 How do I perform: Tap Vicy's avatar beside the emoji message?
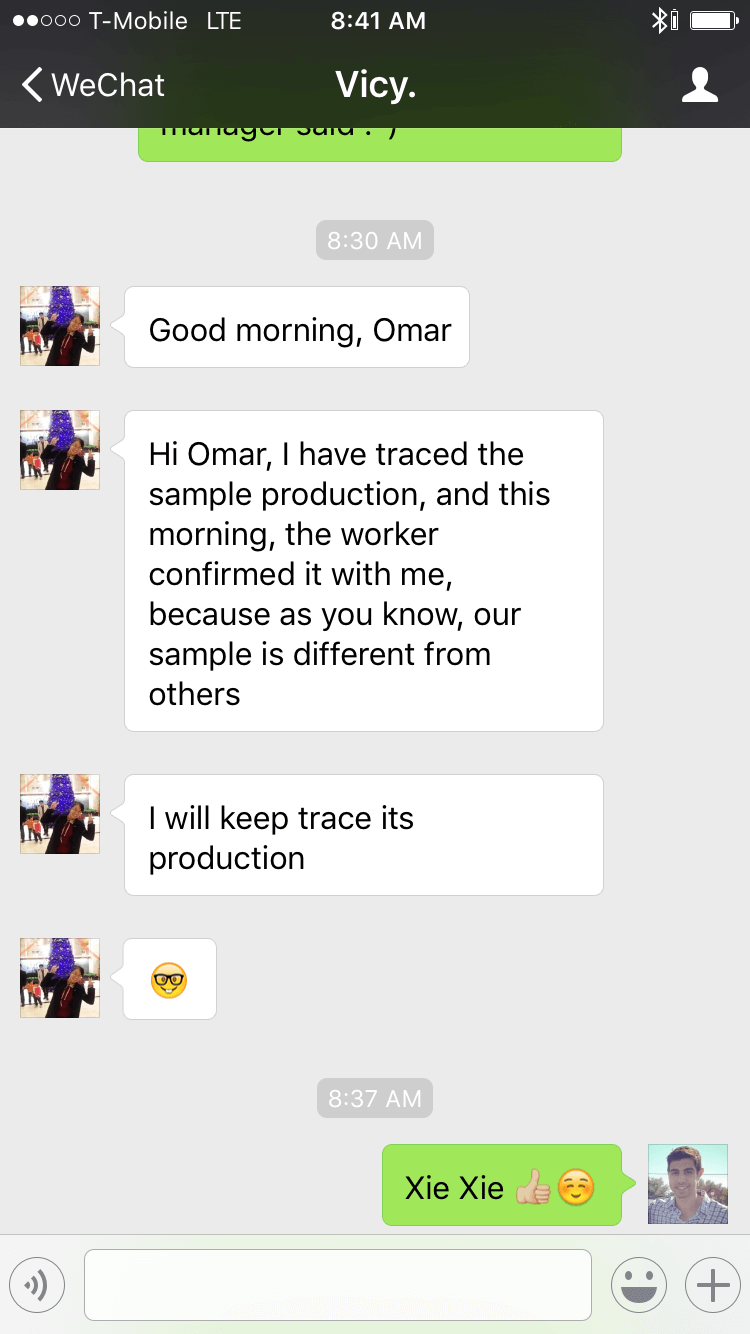click(60, 978)
